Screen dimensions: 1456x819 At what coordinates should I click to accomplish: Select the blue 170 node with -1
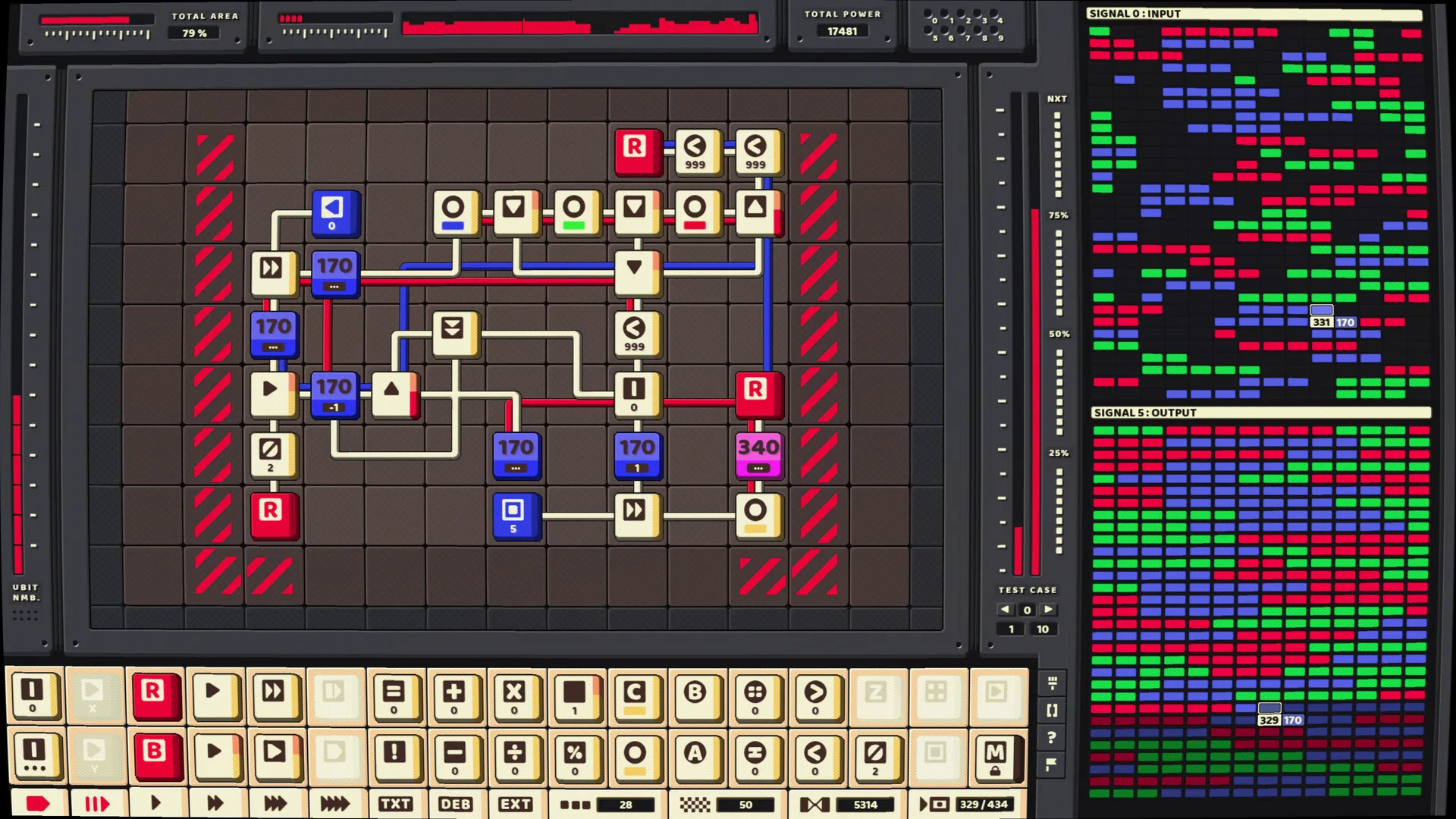334,394
